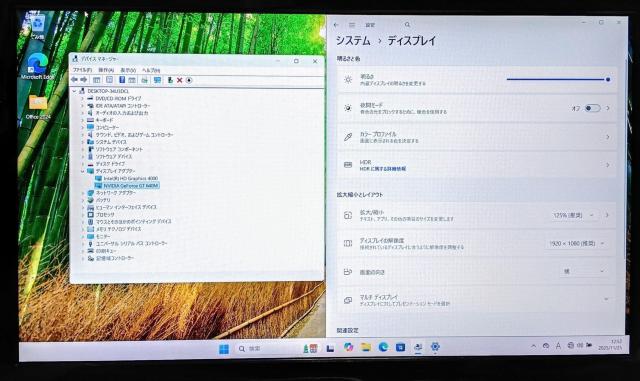Open File Explorer from taskbar
This screenshot has width=640, height=381.
[366, 348]
